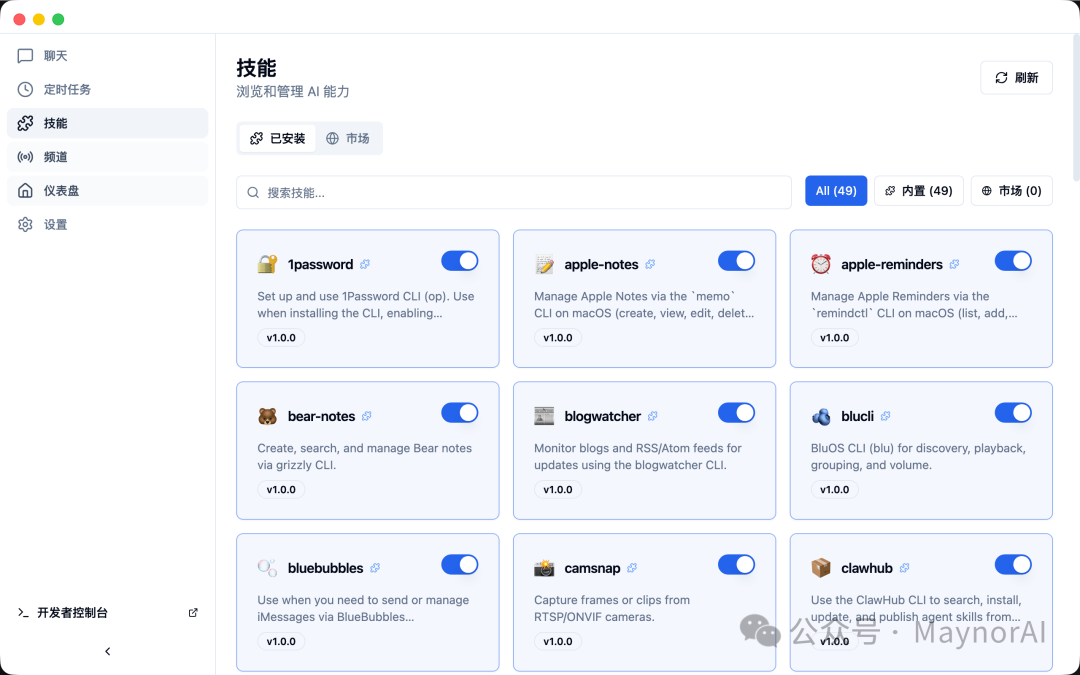Toggle the blogwatcher skill off
The width and height of the screenshot is (1080, 675).
[x=736, y=412]
